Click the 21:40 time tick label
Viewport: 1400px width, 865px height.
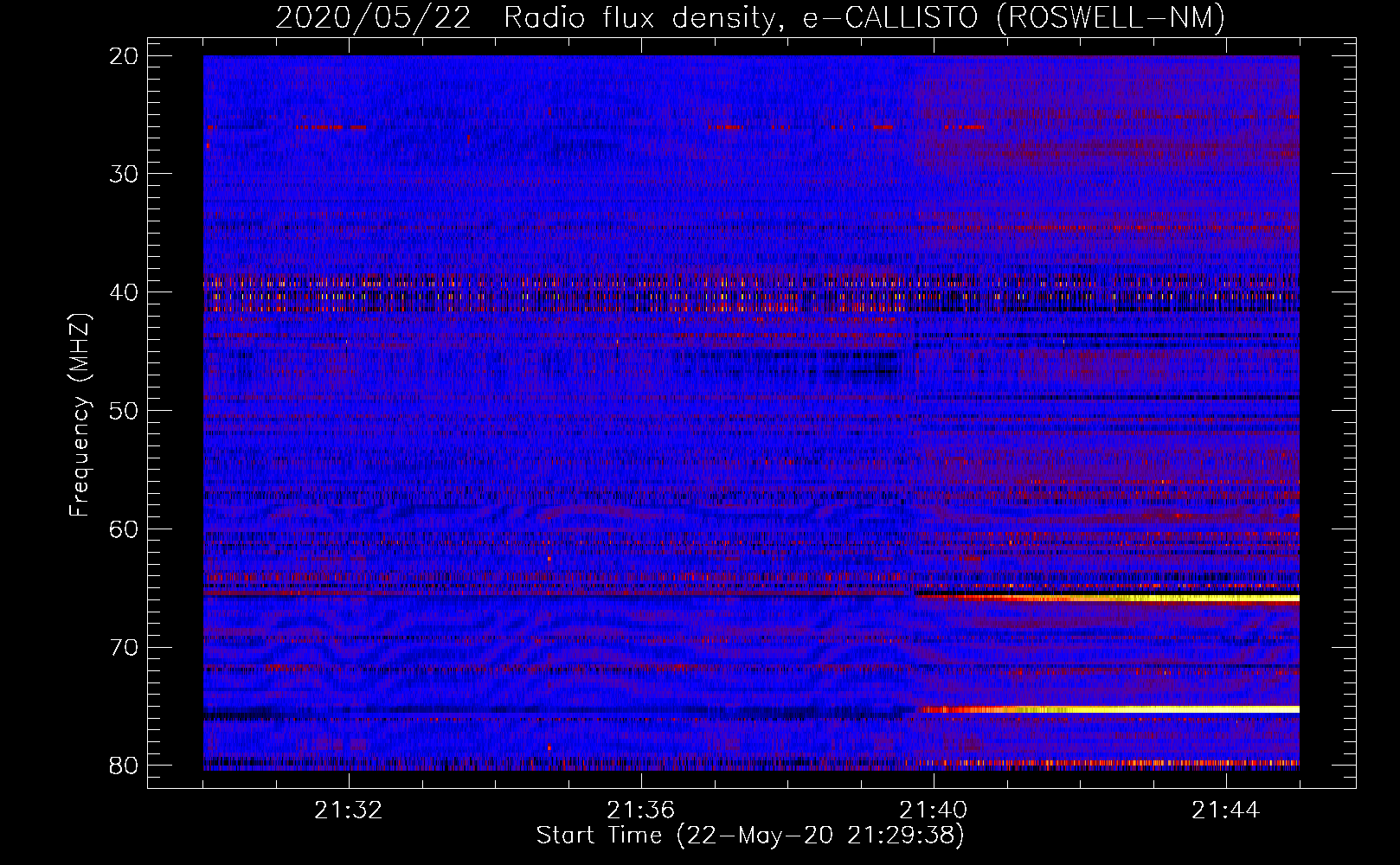[934, 811]
